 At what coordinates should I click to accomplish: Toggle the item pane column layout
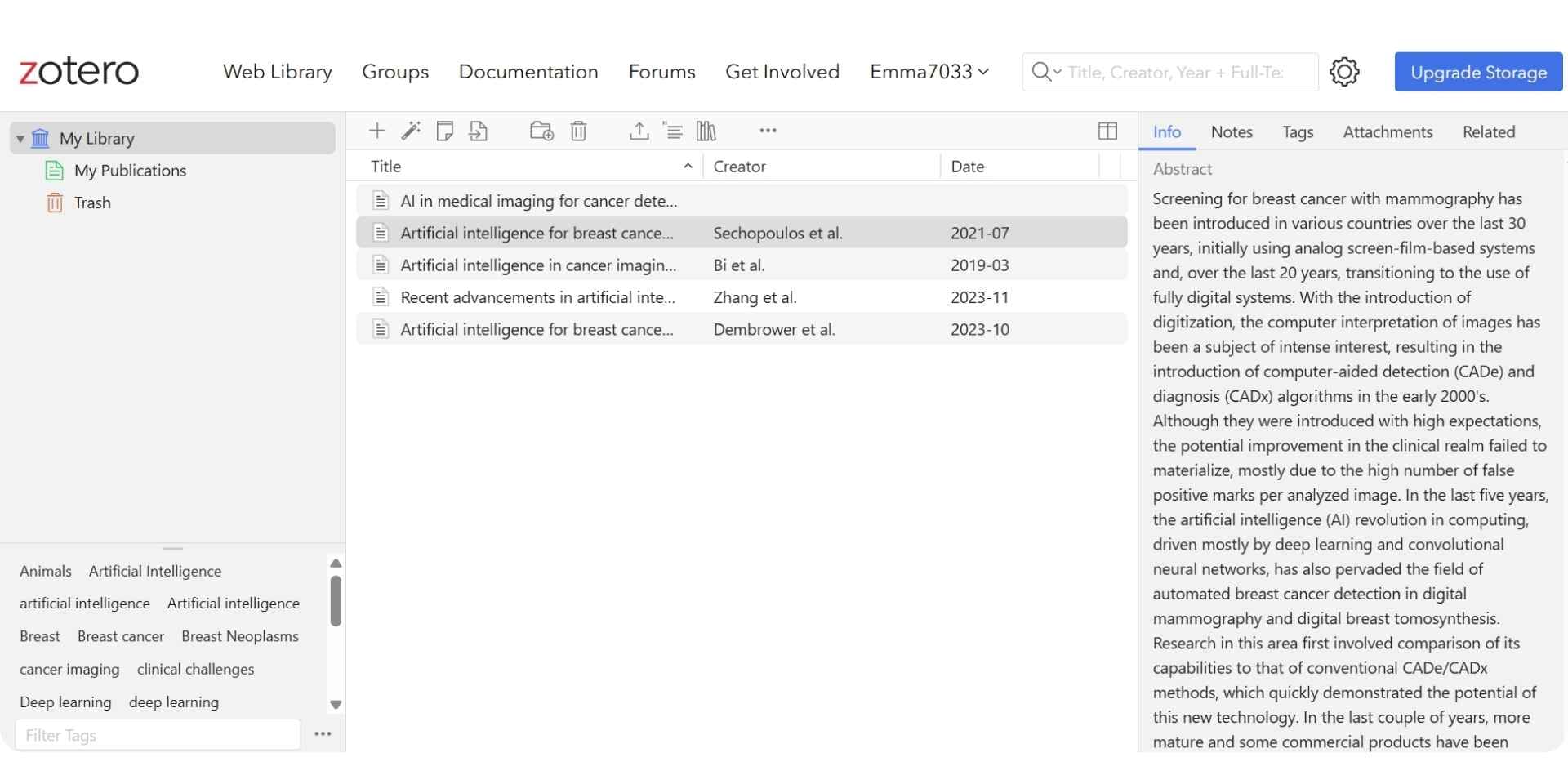(1107, 131)
